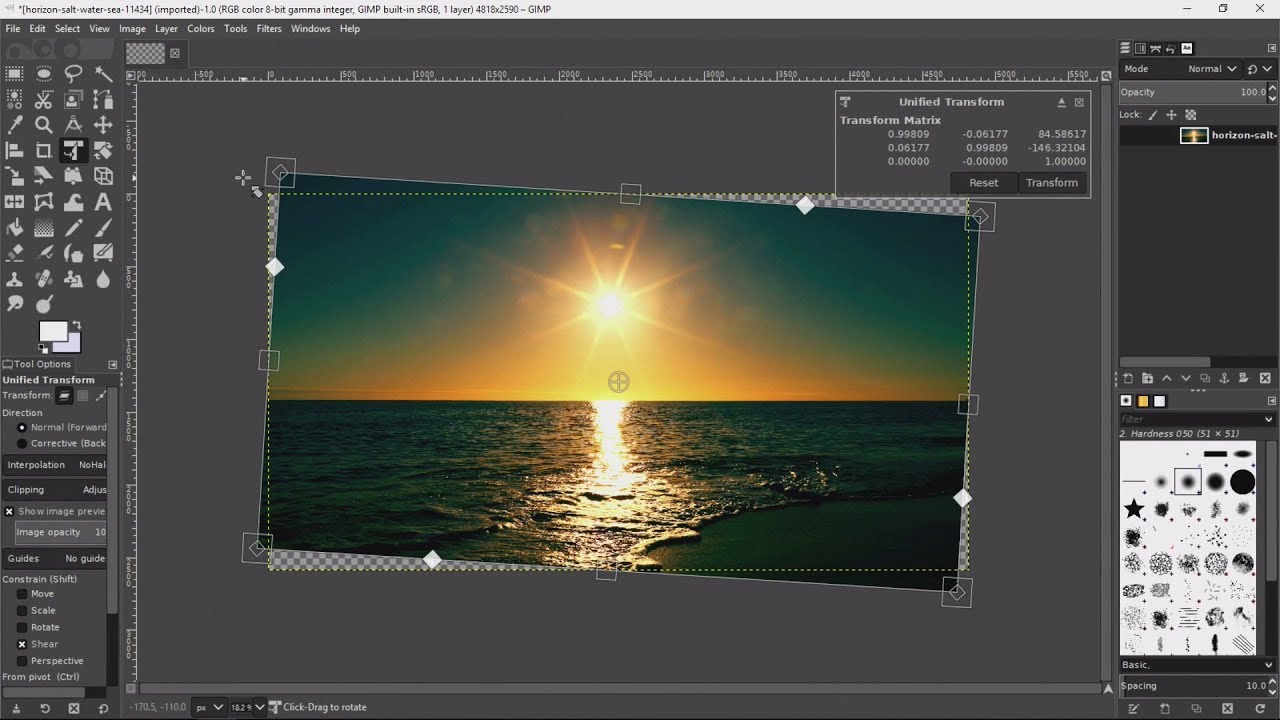Open the Filters menu
Image resolution: width=1280 pixels, height=720 pixels.
269,29
